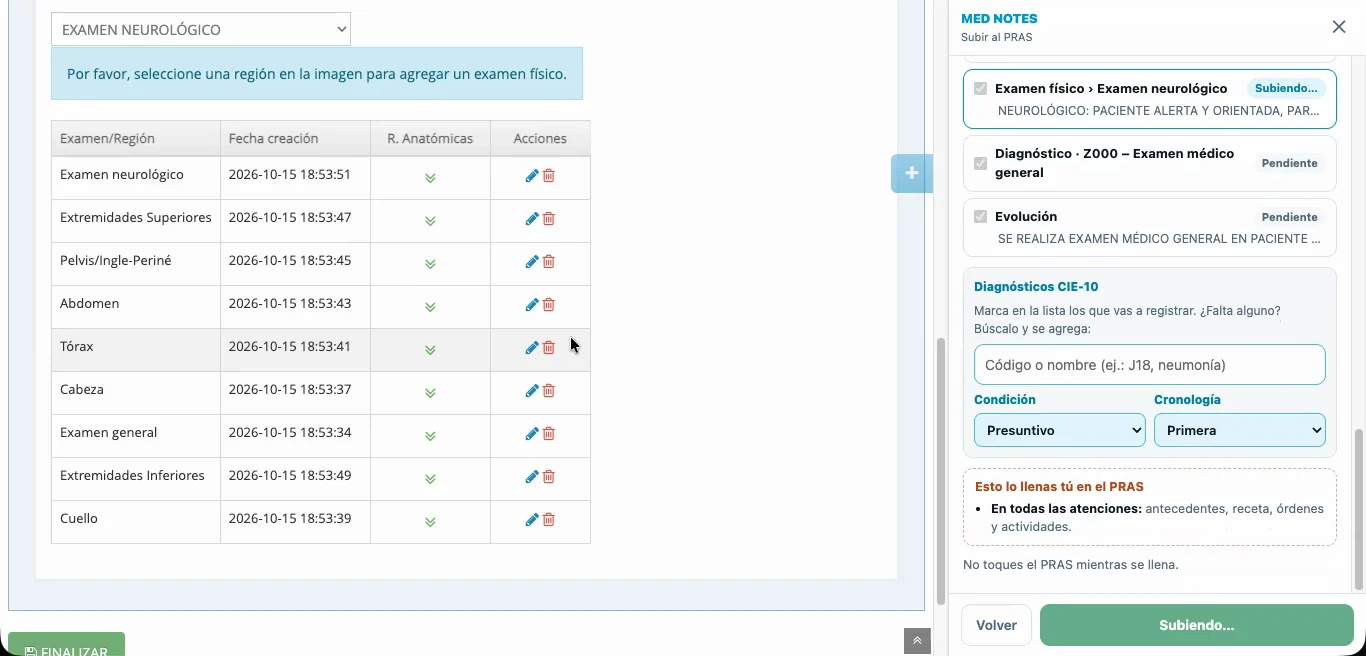Open the EXAMEN NEUROLÓGICO dropdown
Viewport: 1366px width, 656px height.
tap(201, 30)
